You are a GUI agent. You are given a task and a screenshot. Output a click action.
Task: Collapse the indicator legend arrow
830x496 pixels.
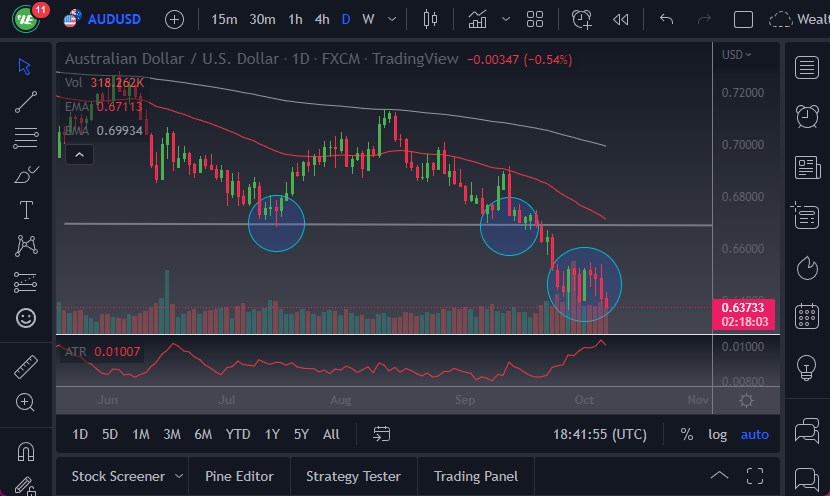coord(79,154)
